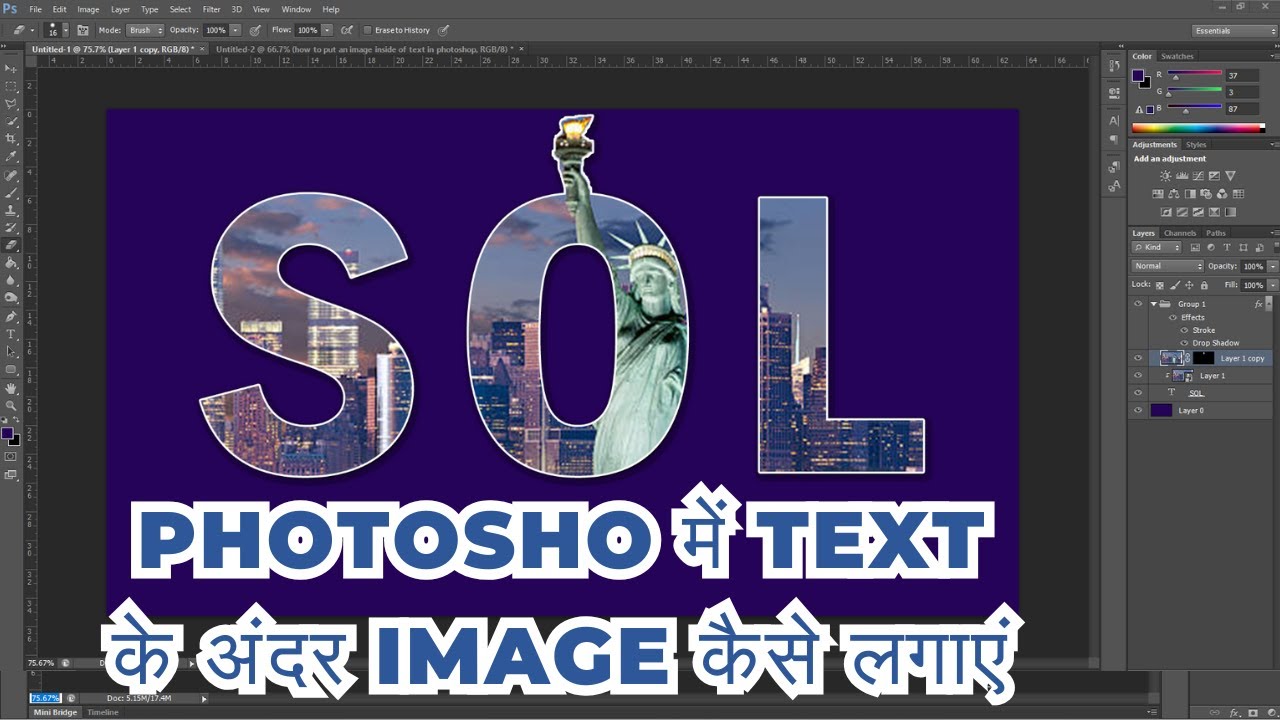Open the Opacity slider dropdown in options bar
Viewport: 1280px width, 720px height.
click(236, 30)
